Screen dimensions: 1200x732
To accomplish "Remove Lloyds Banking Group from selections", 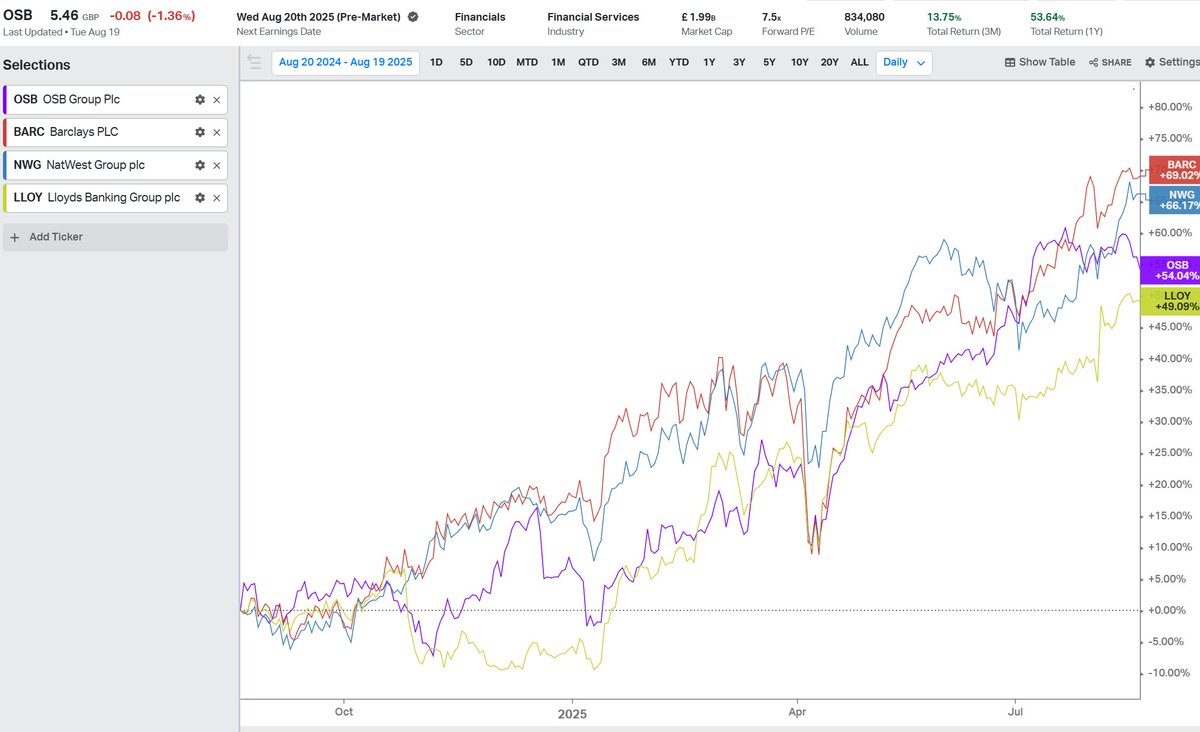I will coord(216,198).
